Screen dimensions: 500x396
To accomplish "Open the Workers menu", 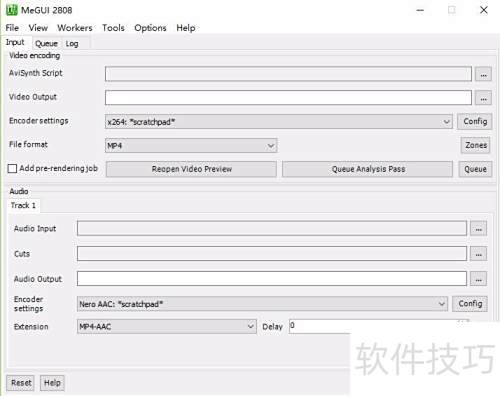I will pyautogui.click(x=75, y=28).
